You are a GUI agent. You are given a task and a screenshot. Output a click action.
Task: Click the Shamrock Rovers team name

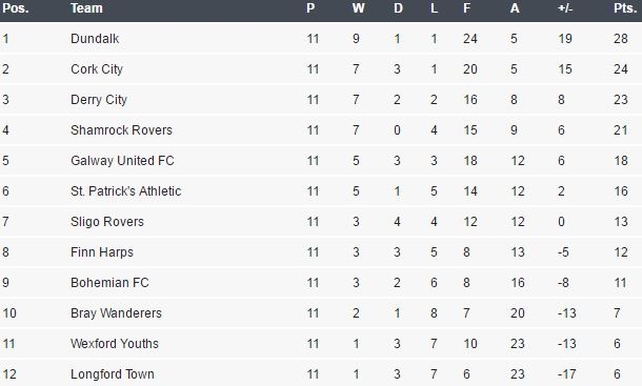(121, 130)
